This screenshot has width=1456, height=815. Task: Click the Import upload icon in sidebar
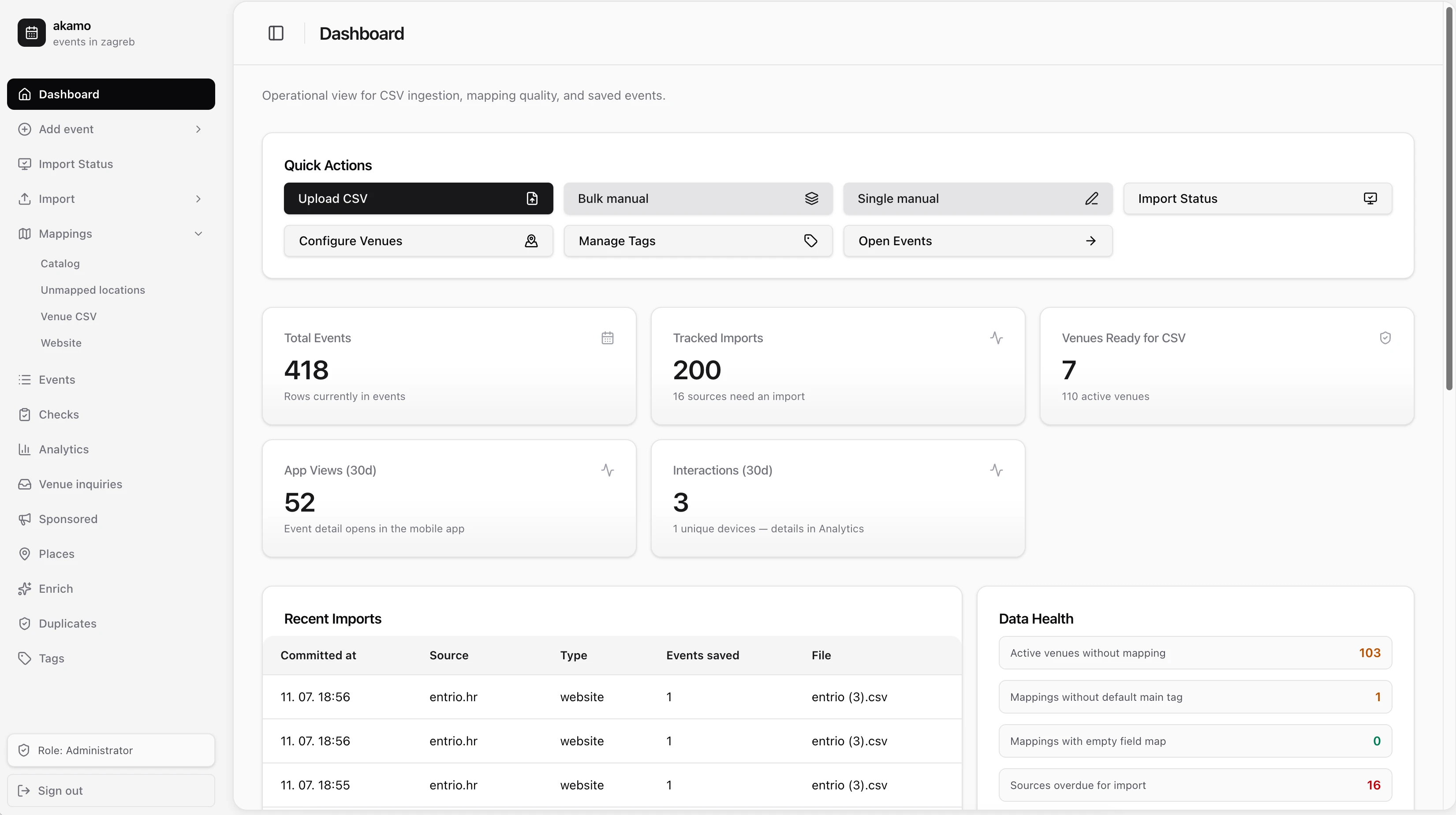pos(24,199)
